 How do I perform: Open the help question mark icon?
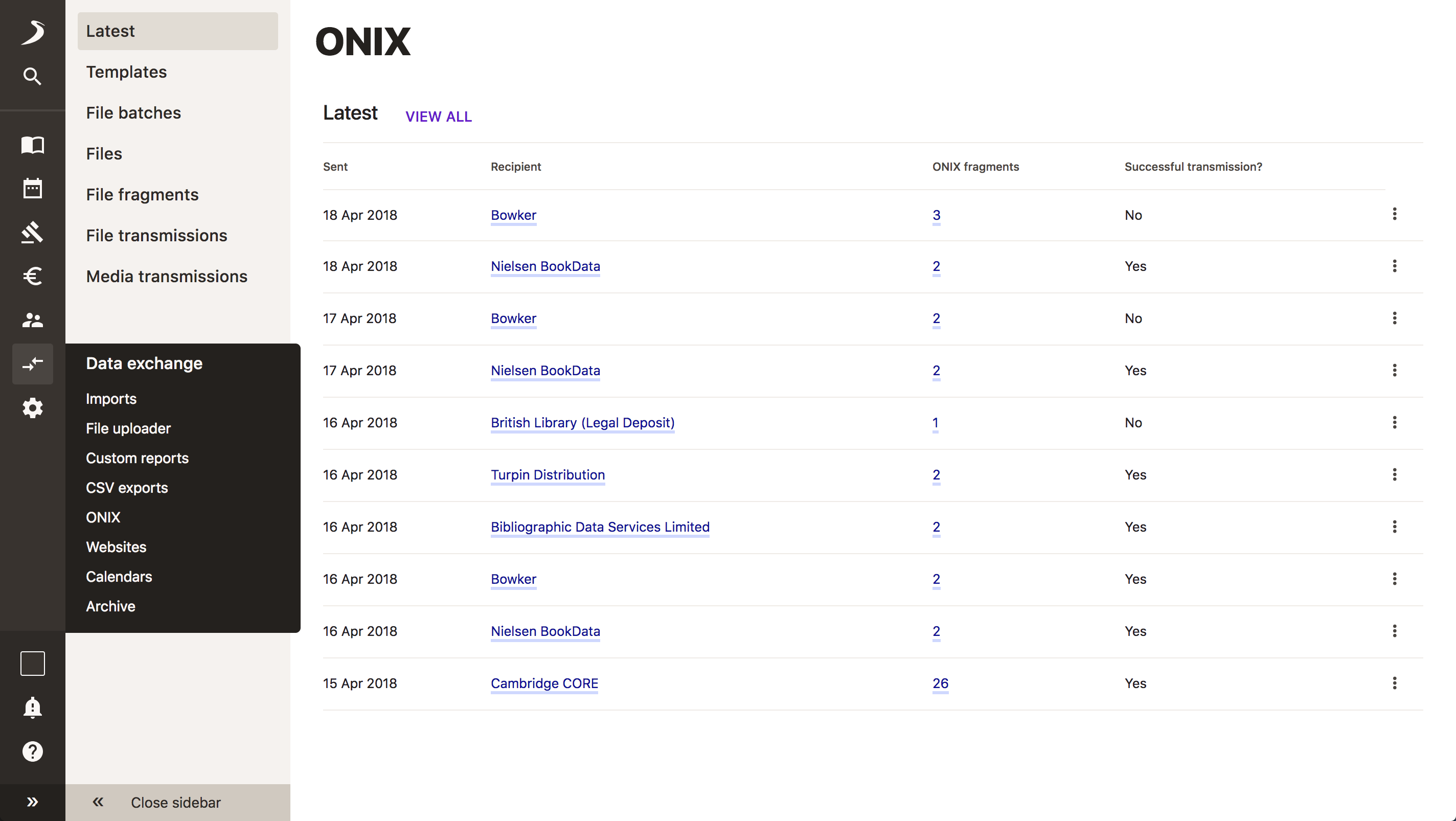pos(32,751)
